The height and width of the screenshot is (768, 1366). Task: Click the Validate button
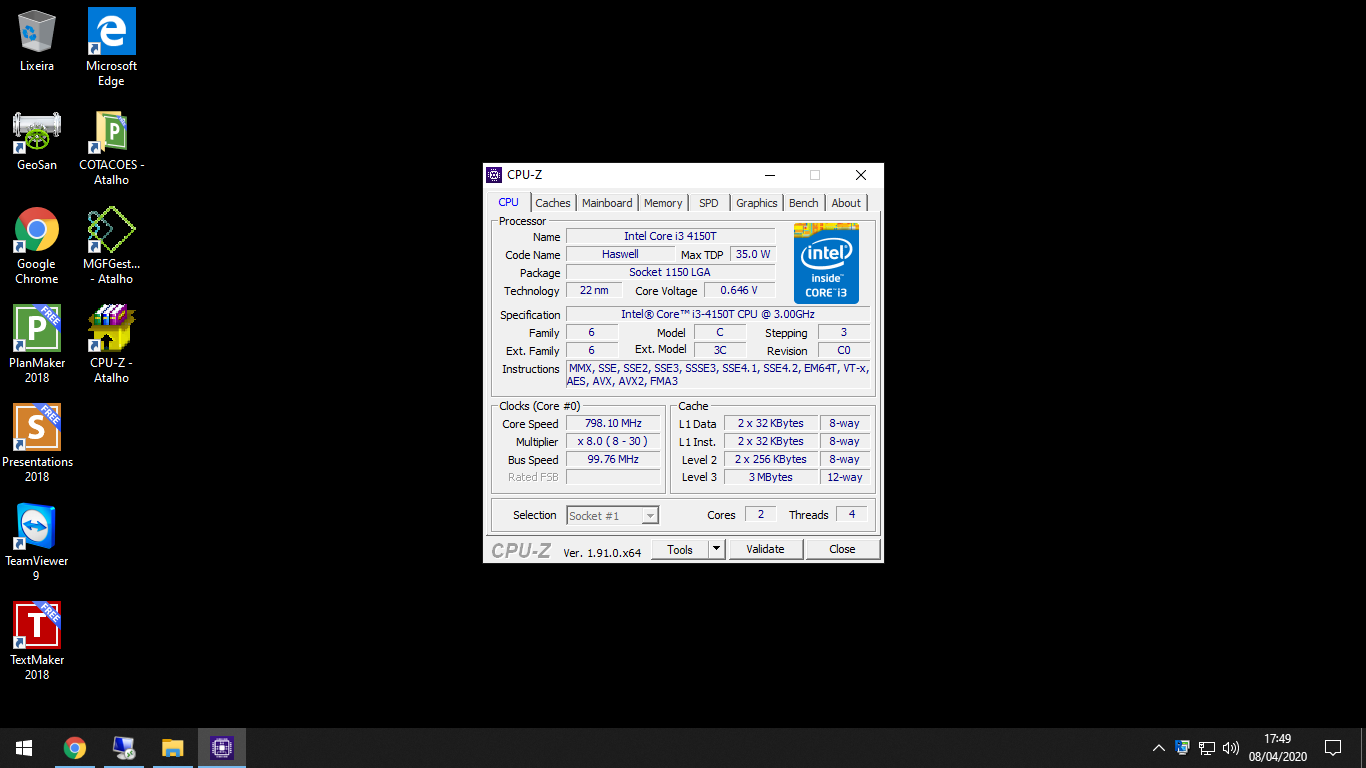click(765, 549)
